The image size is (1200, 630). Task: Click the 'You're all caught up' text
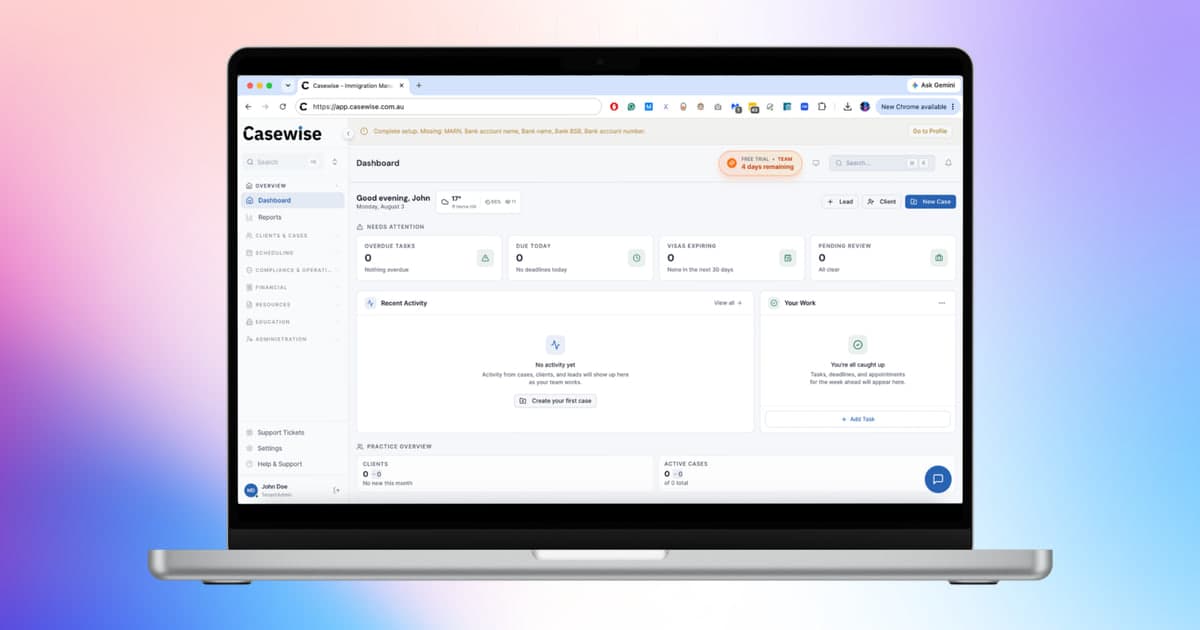coord(857,365)
